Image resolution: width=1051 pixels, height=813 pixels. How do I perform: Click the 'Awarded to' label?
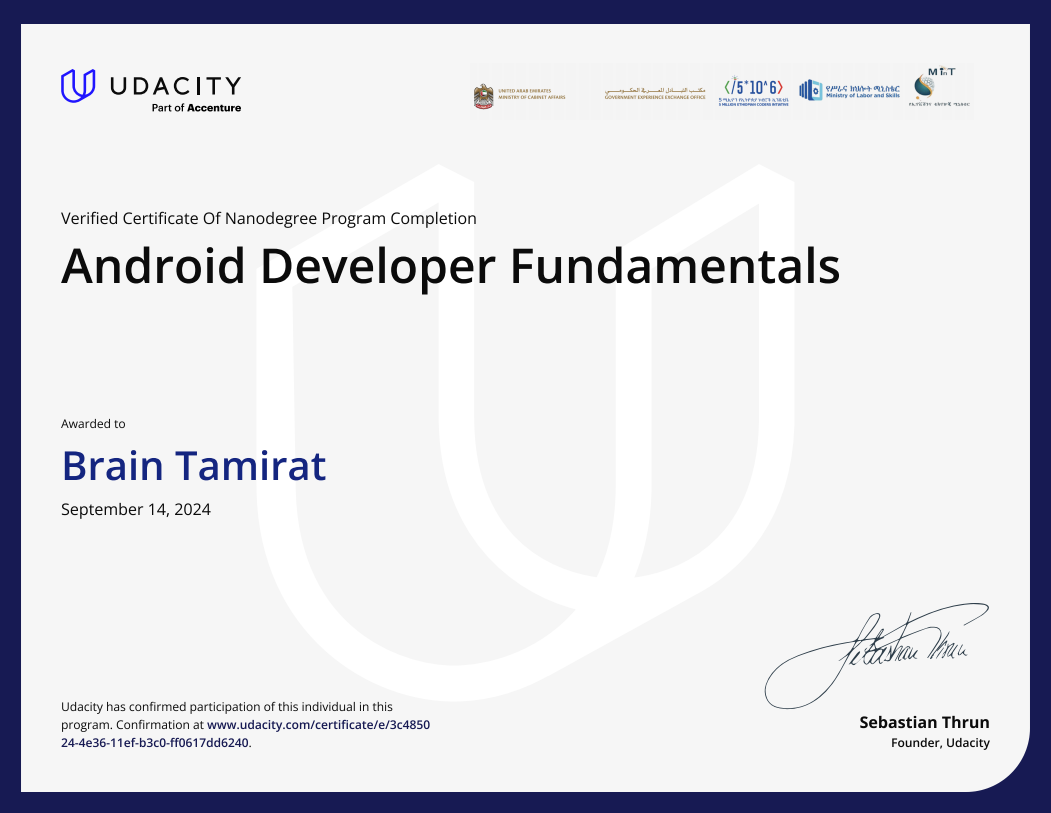pyautogui.click(x=93, y=424)
